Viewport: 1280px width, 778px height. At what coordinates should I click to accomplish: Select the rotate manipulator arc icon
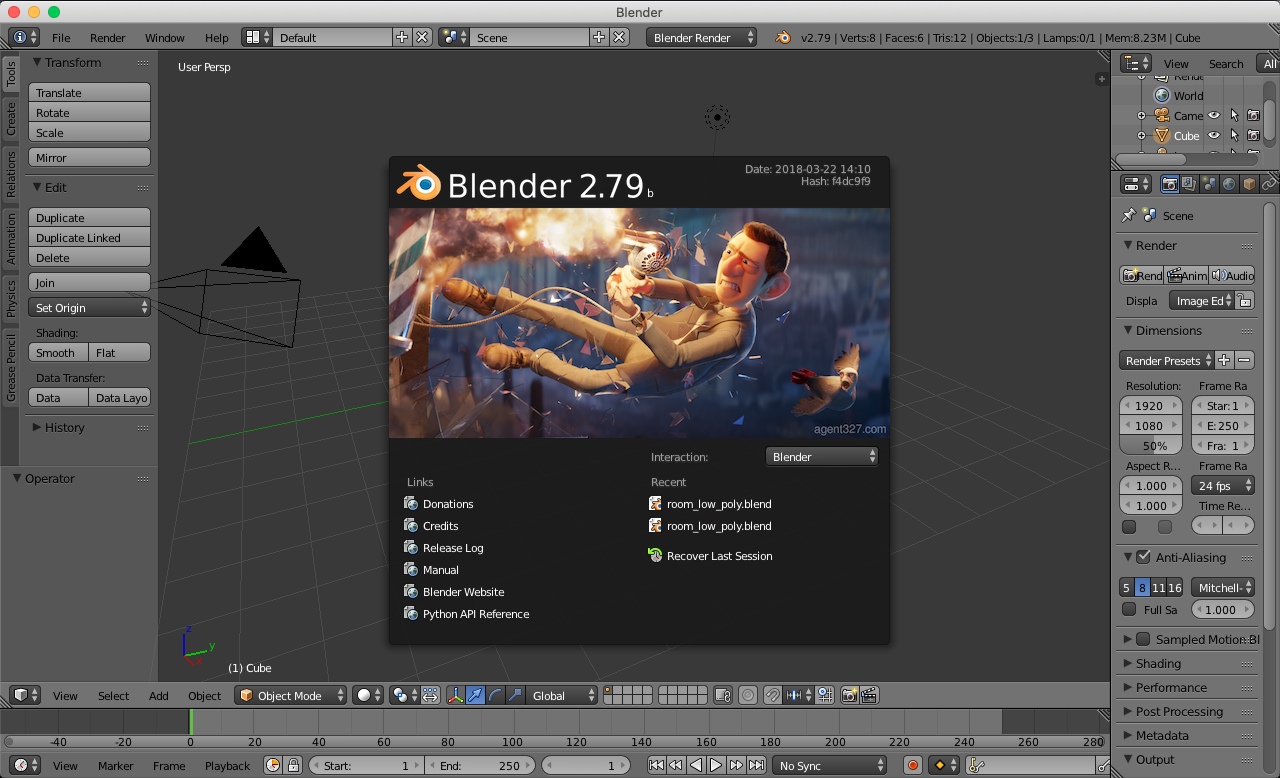click(495, 695)
